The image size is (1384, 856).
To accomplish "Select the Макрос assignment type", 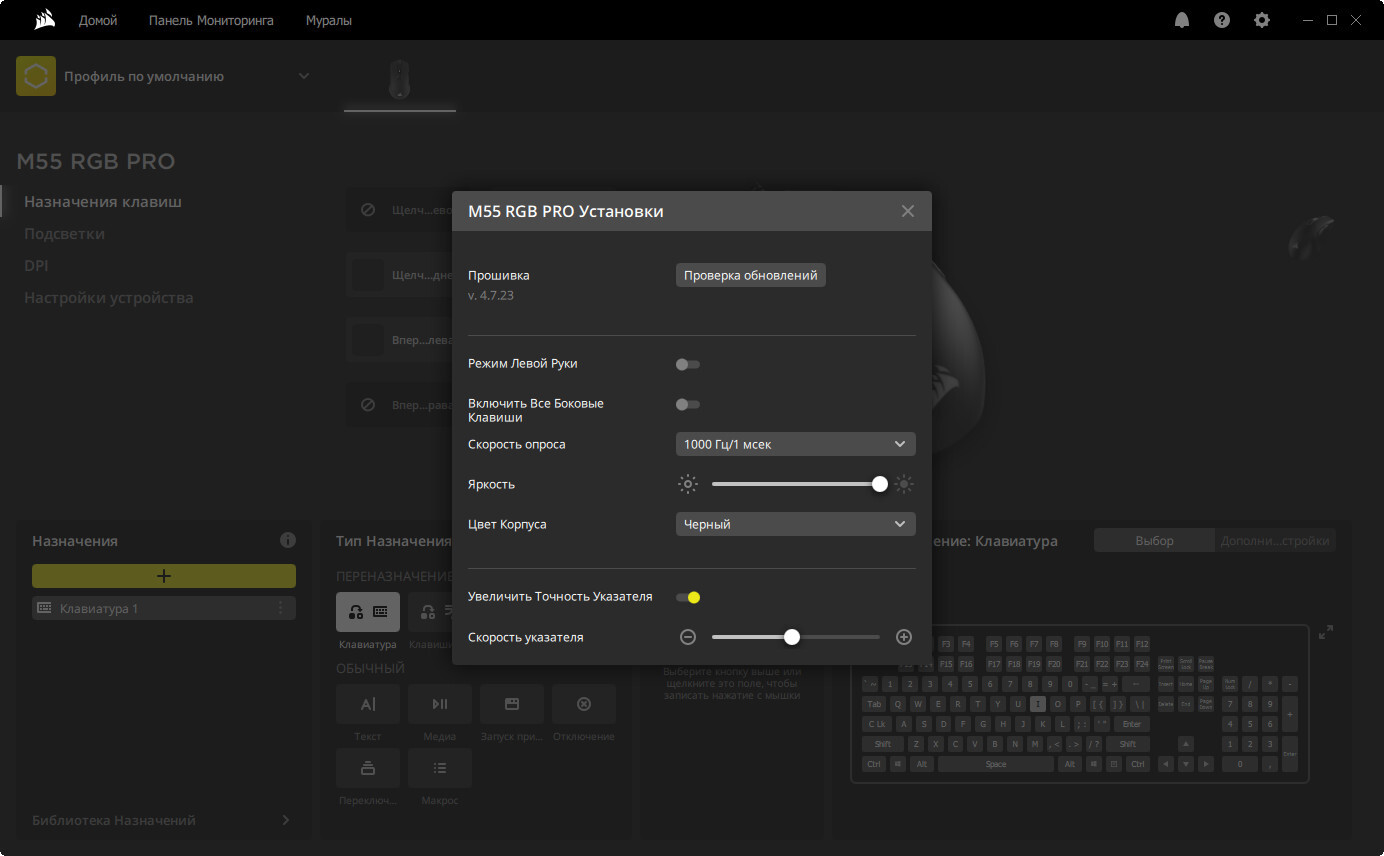I will click(440, 768).
